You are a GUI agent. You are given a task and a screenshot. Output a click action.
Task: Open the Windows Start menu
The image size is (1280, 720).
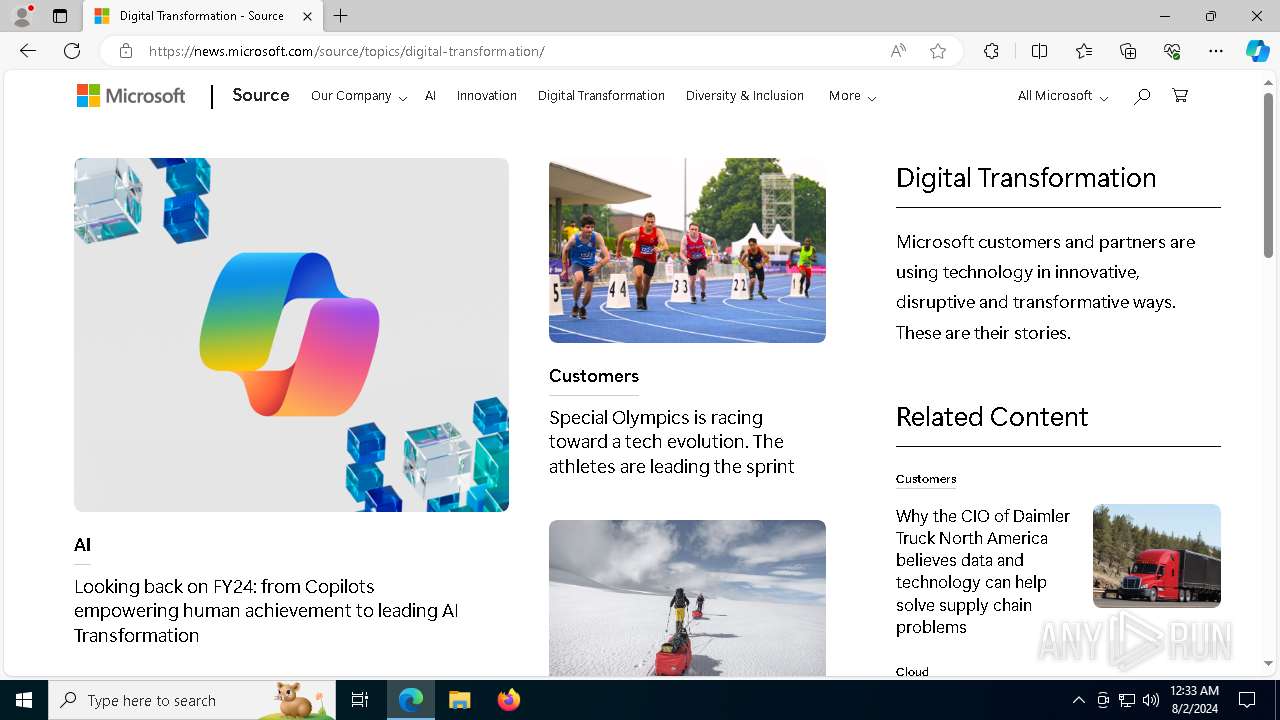[24, 700]
